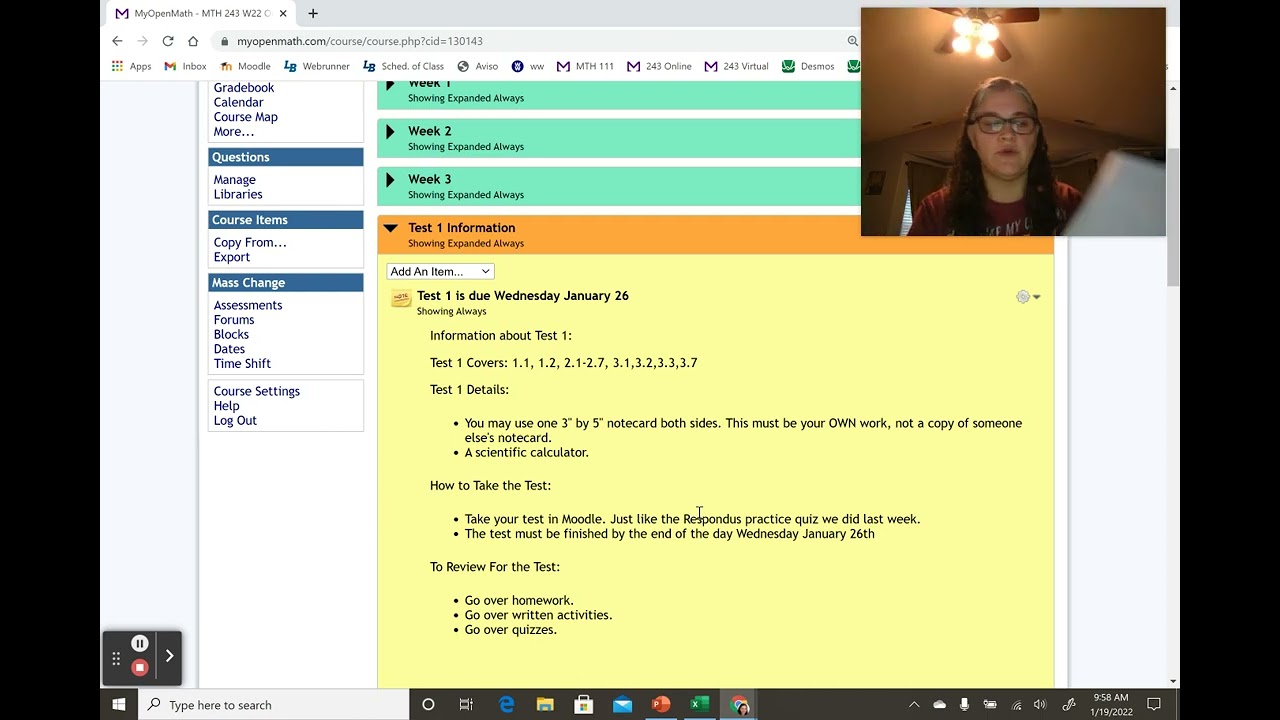The image size is (1280, 720).
Task: Open the Apps bookmark
Action: click(132, 66)
